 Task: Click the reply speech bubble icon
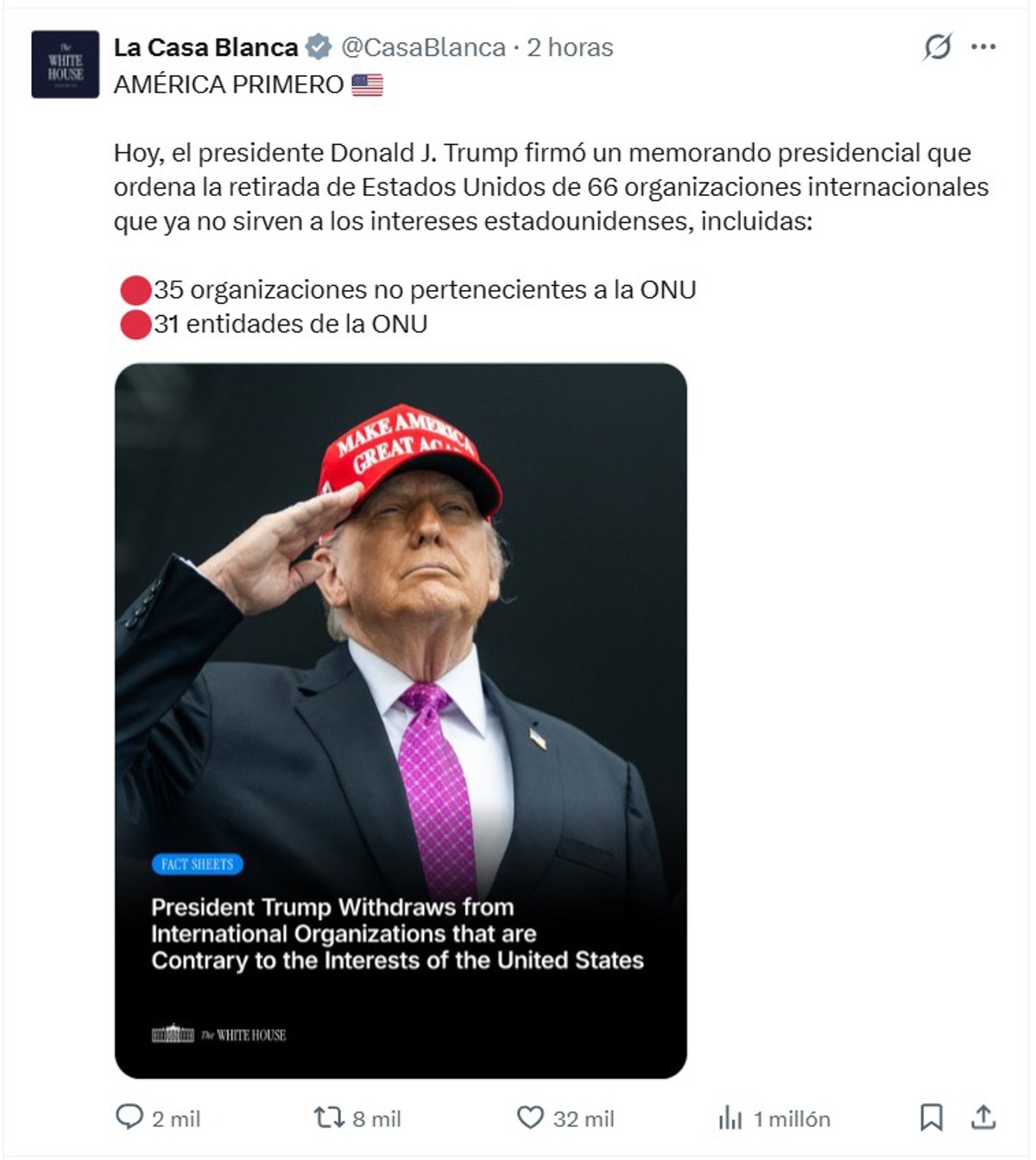[x=129, y=1117]
